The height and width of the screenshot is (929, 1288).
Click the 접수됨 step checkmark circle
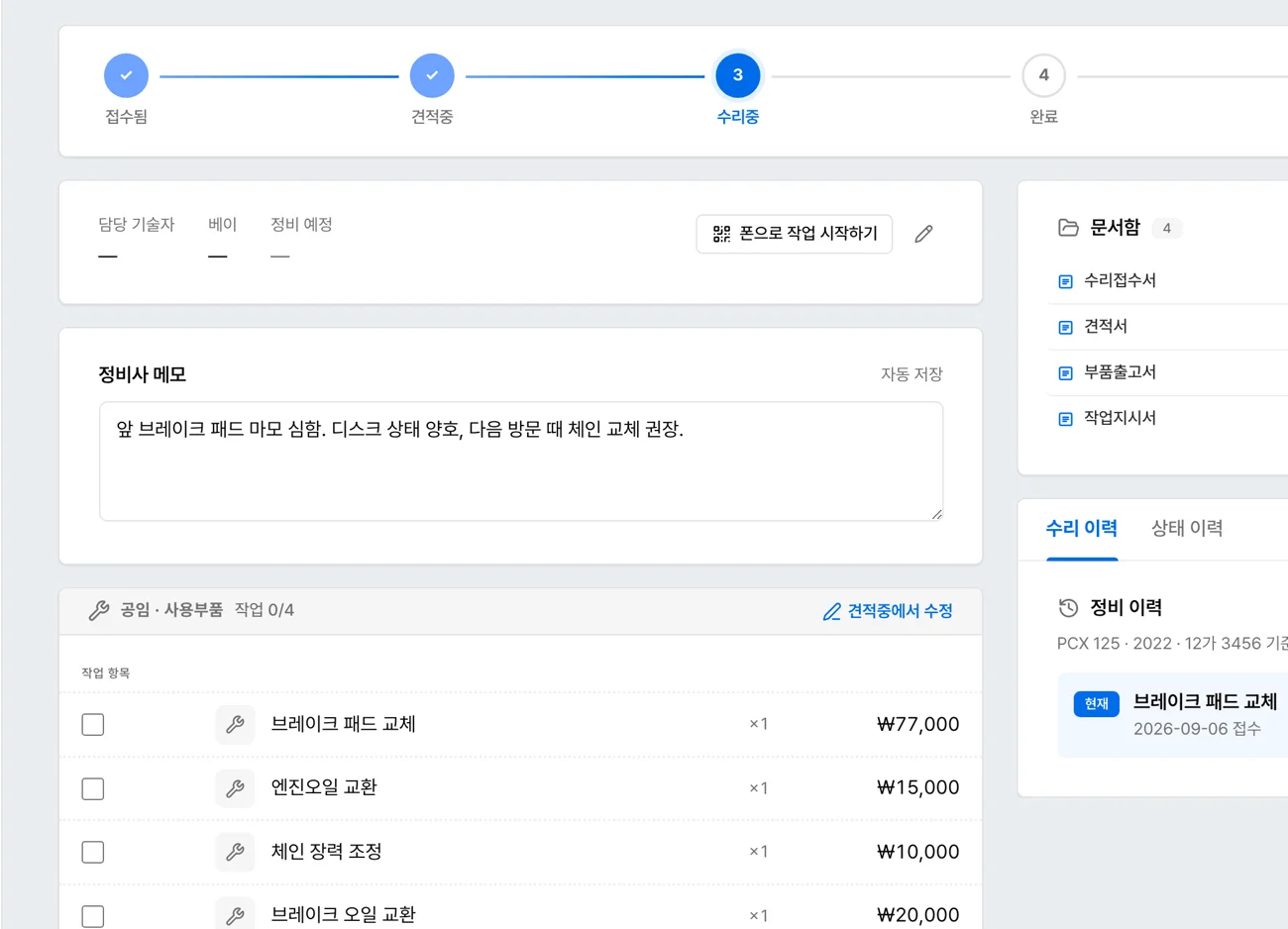point(126,75)
